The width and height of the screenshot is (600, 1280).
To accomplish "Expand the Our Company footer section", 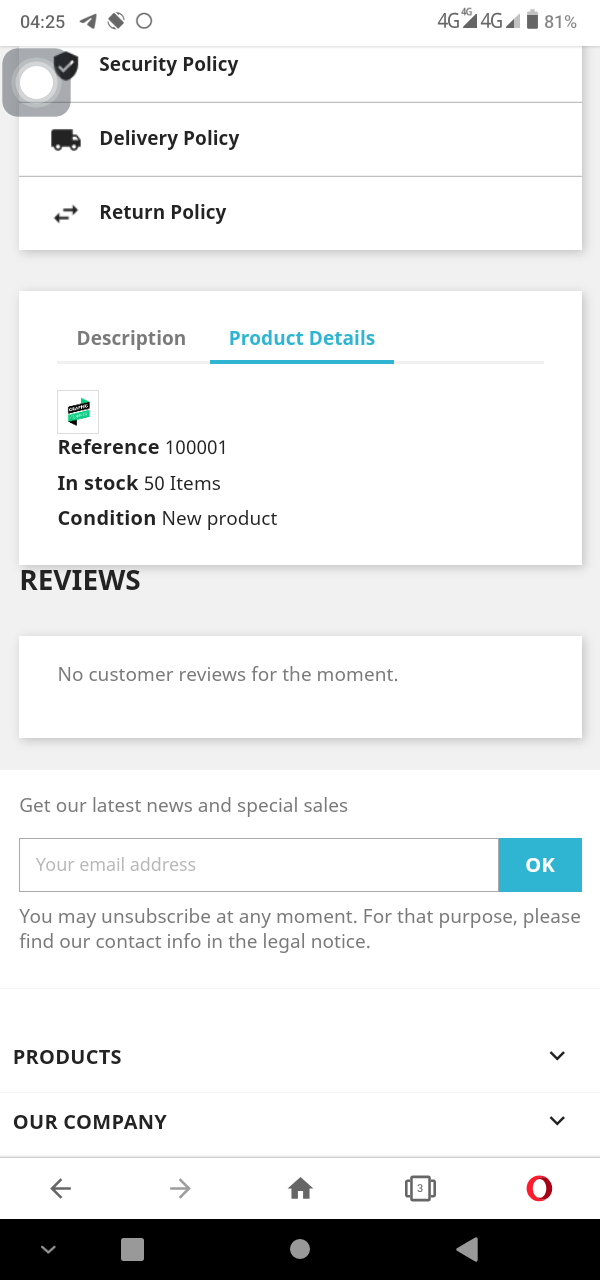I will click(x=557, y=1121).
